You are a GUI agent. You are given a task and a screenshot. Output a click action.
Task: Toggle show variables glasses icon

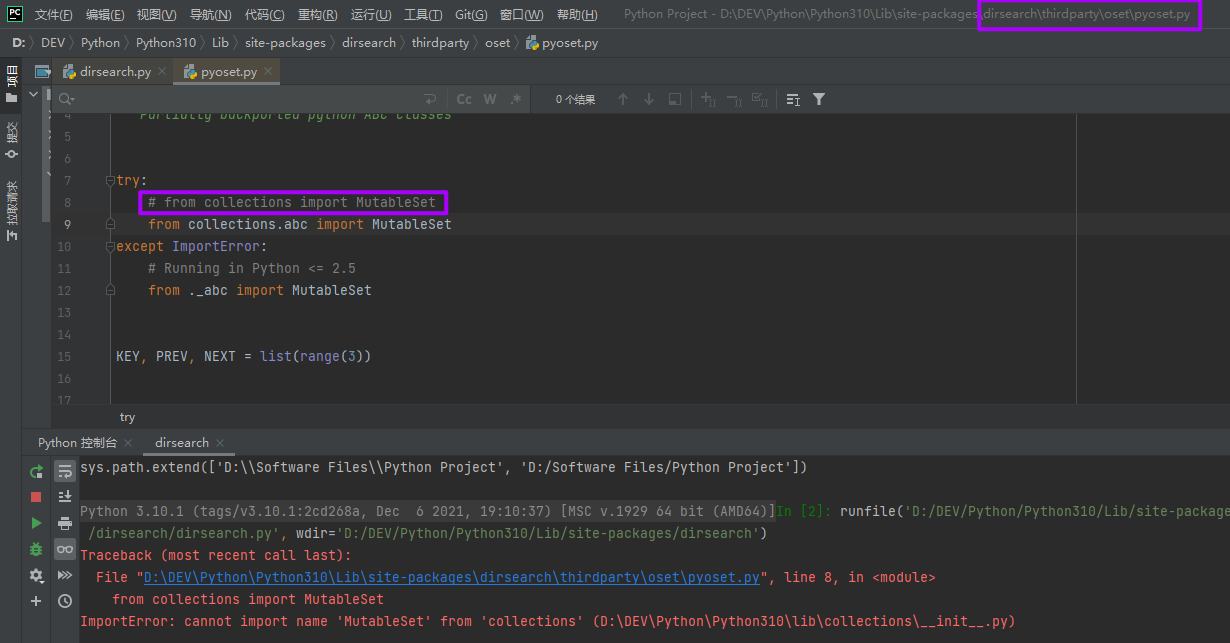click(65, 549)
